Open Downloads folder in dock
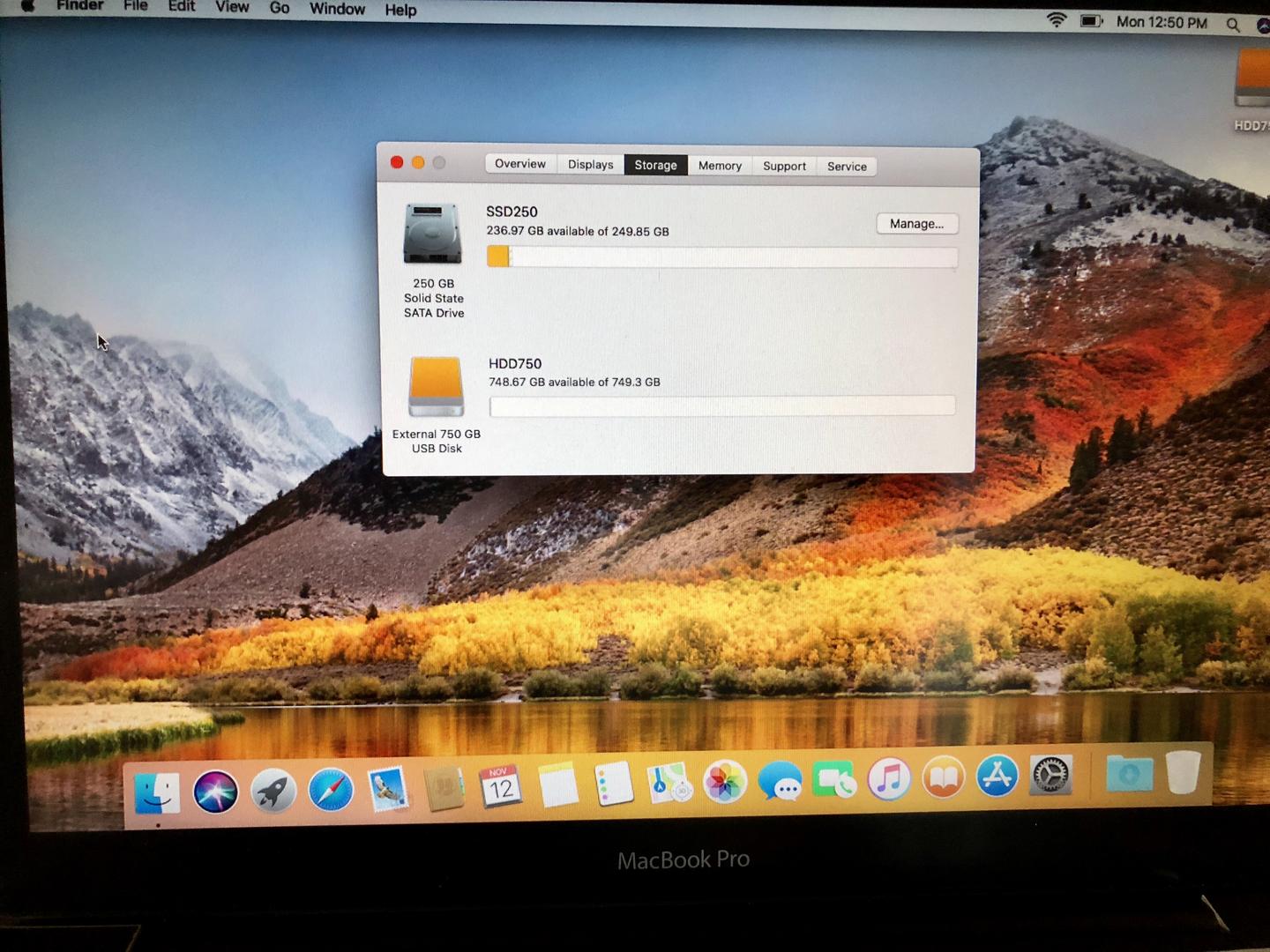 pos(1130,774)
